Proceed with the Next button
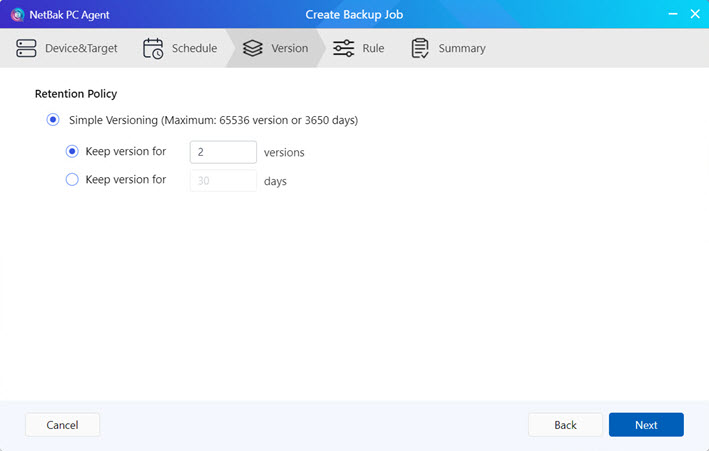This screenshot has height=451, width=709. [x=646, y=425]
